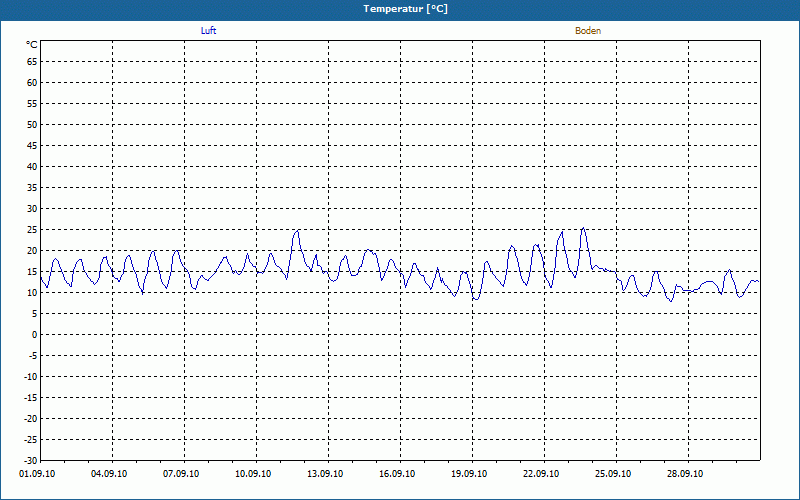Click the positive 20 y-axis value

[x=32, y=251]
